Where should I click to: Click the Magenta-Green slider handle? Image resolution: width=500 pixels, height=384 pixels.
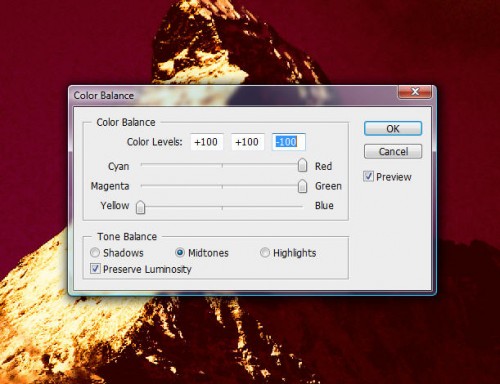[x=302, y=186]
